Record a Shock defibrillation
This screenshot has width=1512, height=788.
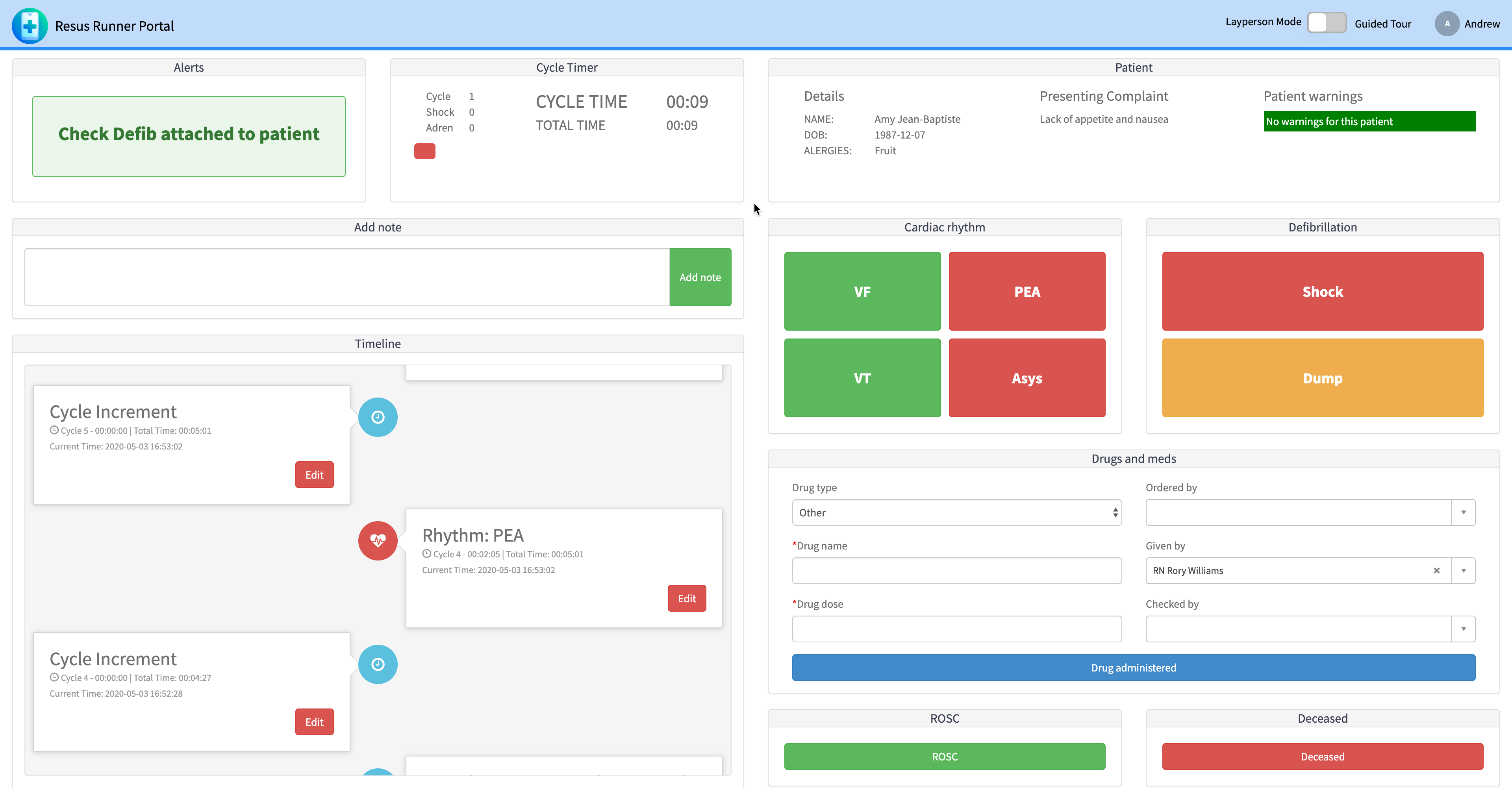[1323, 291]
